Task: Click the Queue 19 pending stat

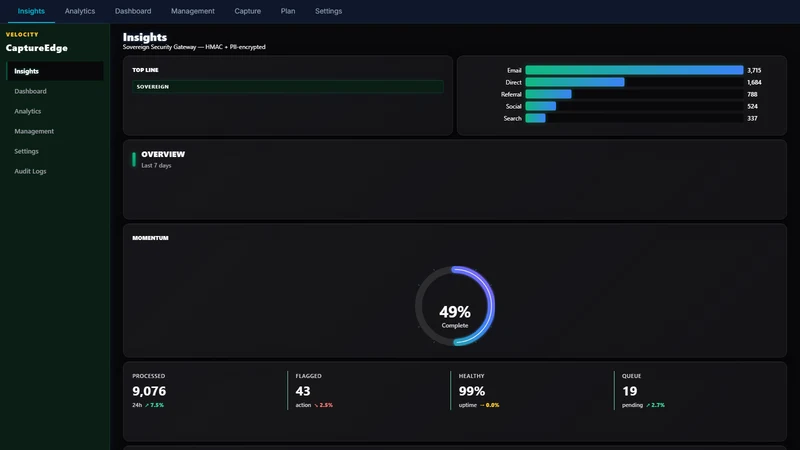Action: [695, 391]
